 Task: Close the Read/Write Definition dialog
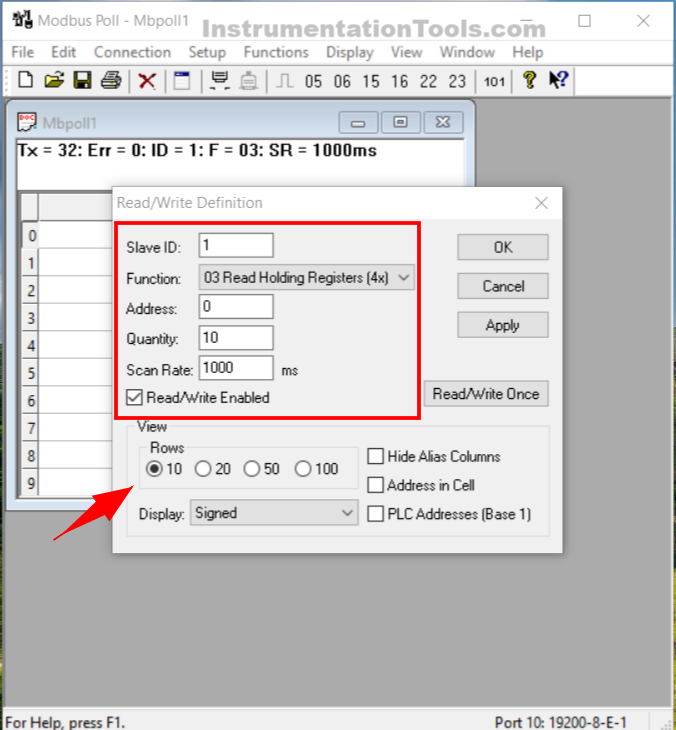click(541, 203)
